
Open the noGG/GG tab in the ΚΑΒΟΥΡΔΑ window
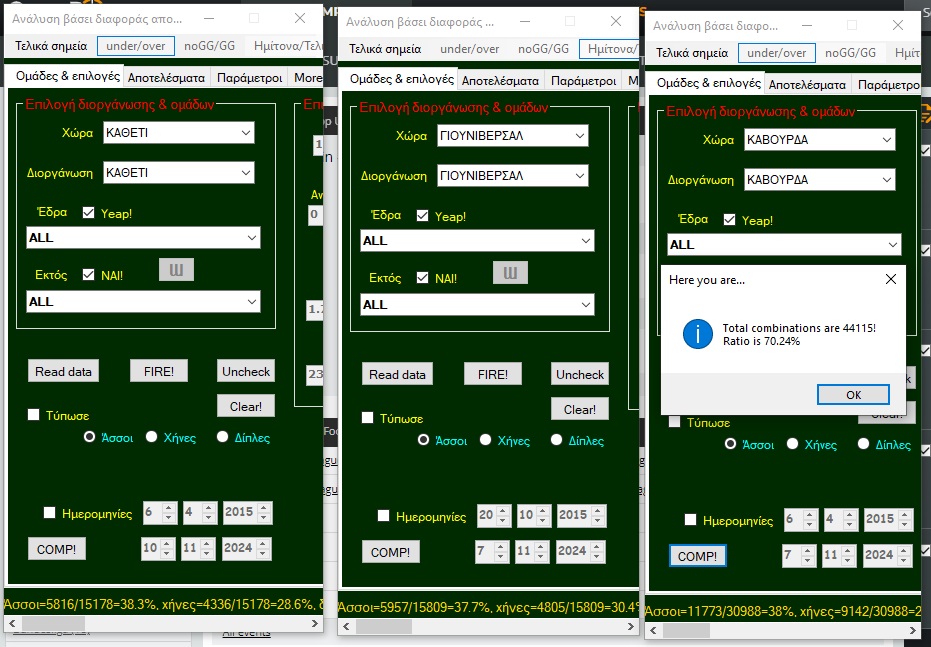pyautogui.click(x=850, y=53)
